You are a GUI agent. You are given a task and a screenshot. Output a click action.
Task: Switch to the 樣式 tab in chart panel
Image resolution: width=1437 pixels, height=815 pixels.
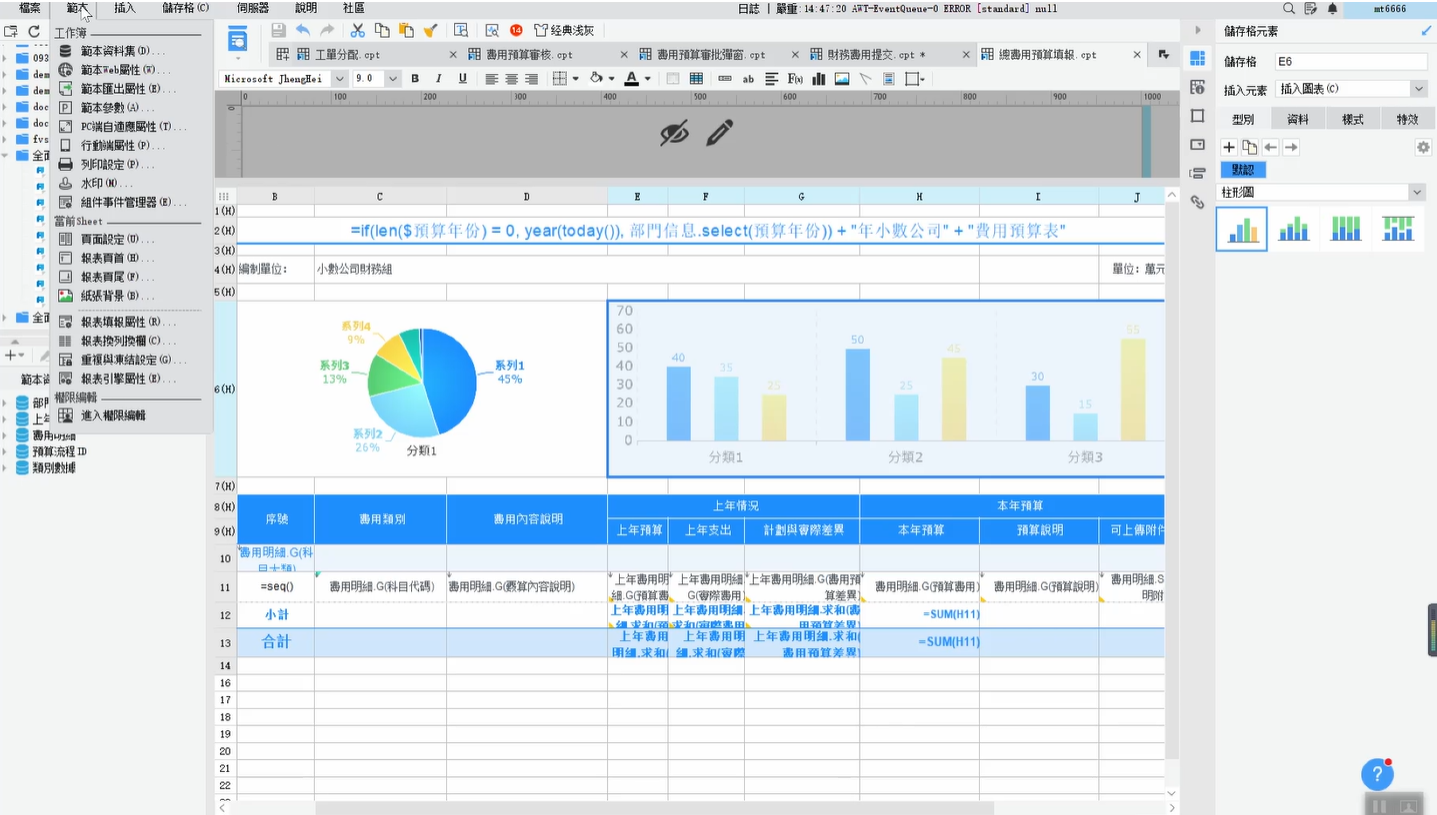coord(1353,119)
